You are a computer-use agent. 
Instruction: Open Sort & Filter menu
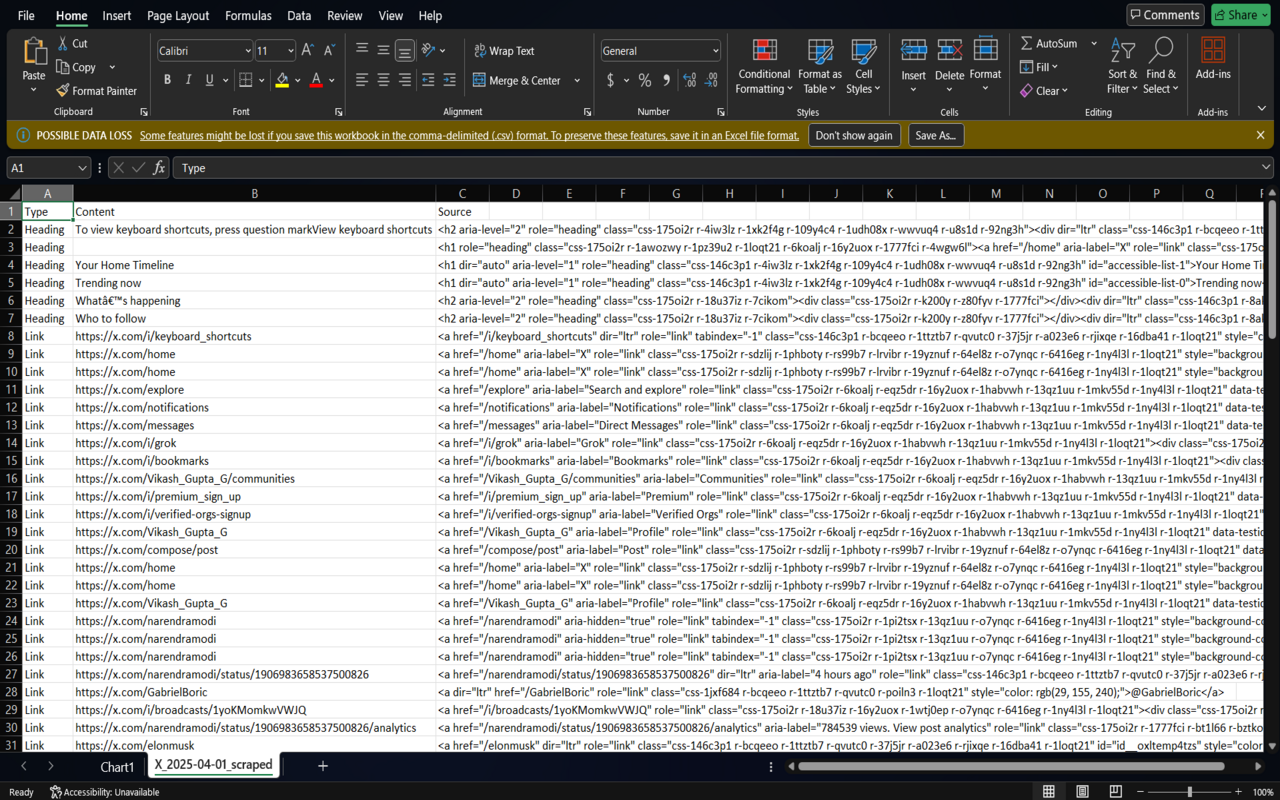point(1123,67)
